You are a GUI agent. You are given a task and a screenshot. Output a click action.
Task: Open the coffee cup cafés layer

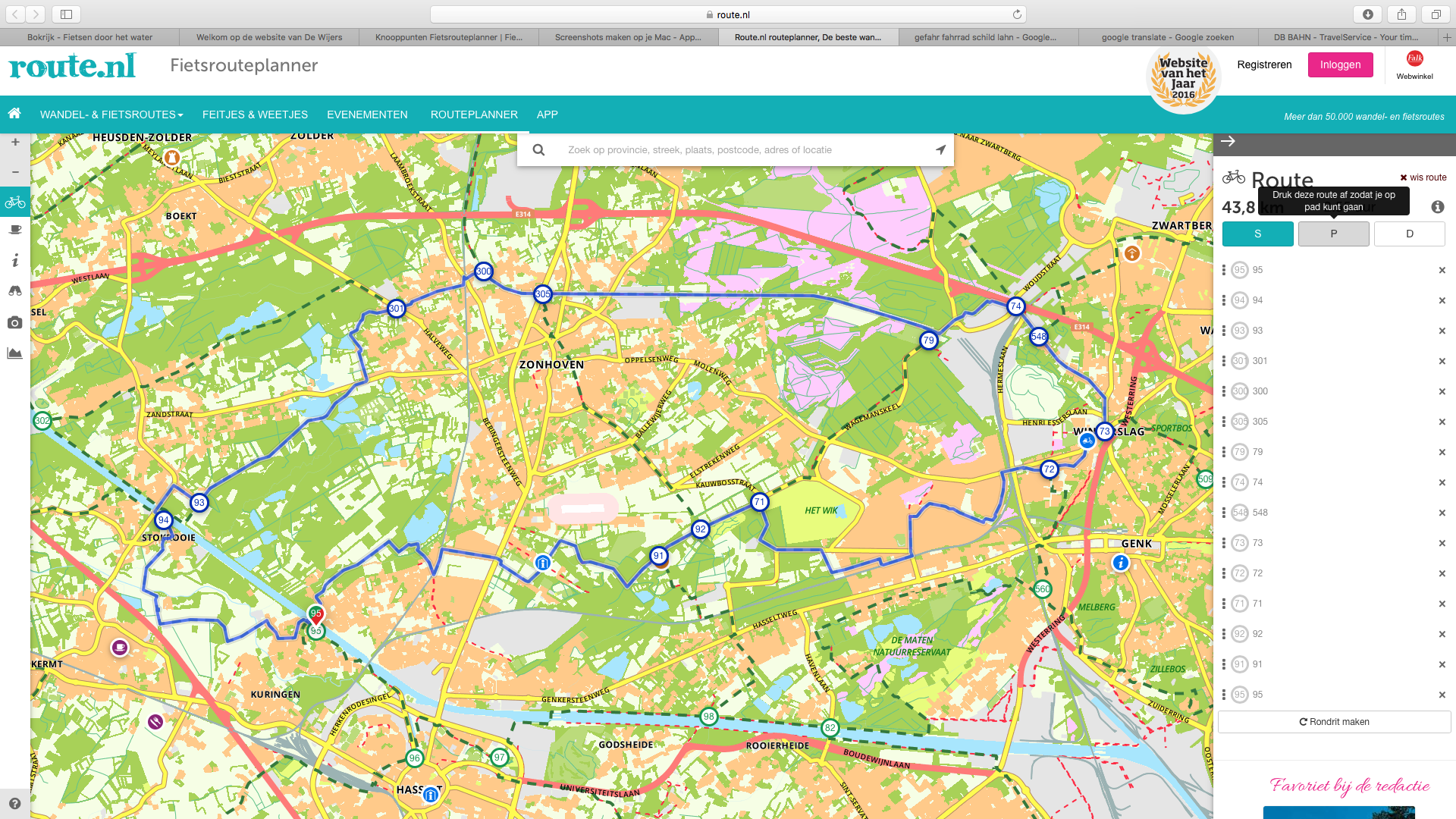15,230
